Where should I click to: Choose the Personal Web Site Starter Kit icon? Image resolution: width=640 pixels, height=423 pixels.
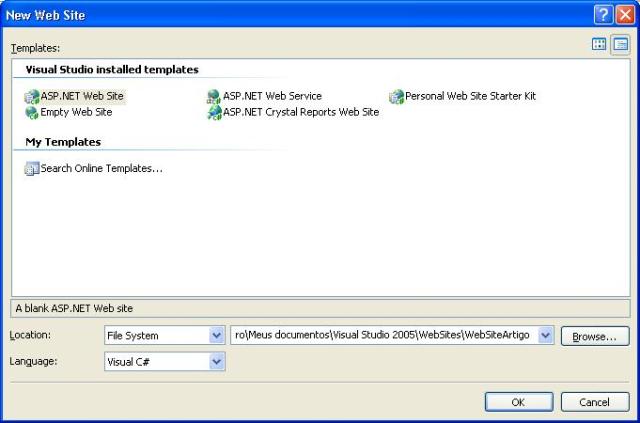tap(396, 97)
